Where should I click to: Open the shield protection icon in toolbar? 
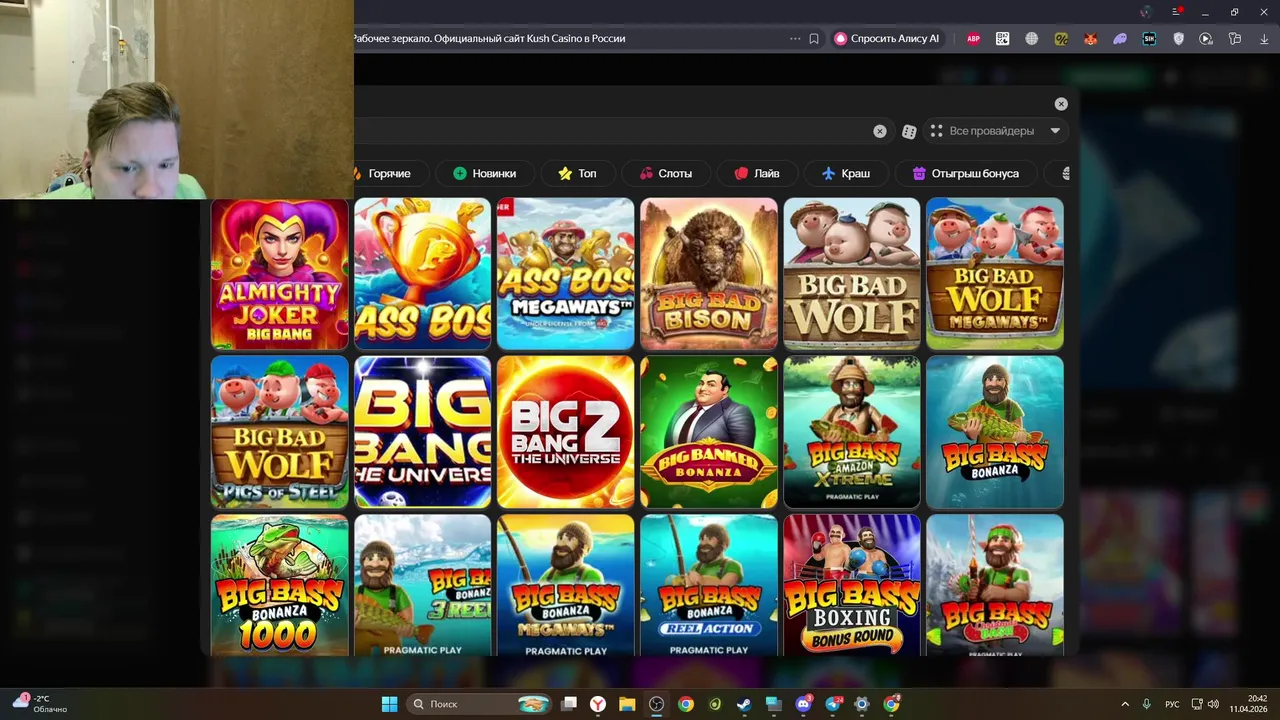click(1178, 39)
